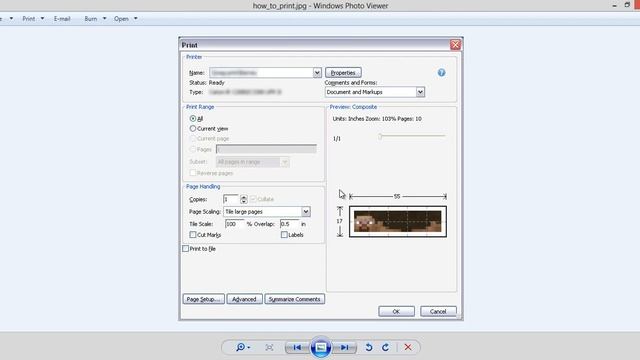This screenshot has height=360, width=640.
Task: Start slide show with center round button
Action: (x=321, y=347)
